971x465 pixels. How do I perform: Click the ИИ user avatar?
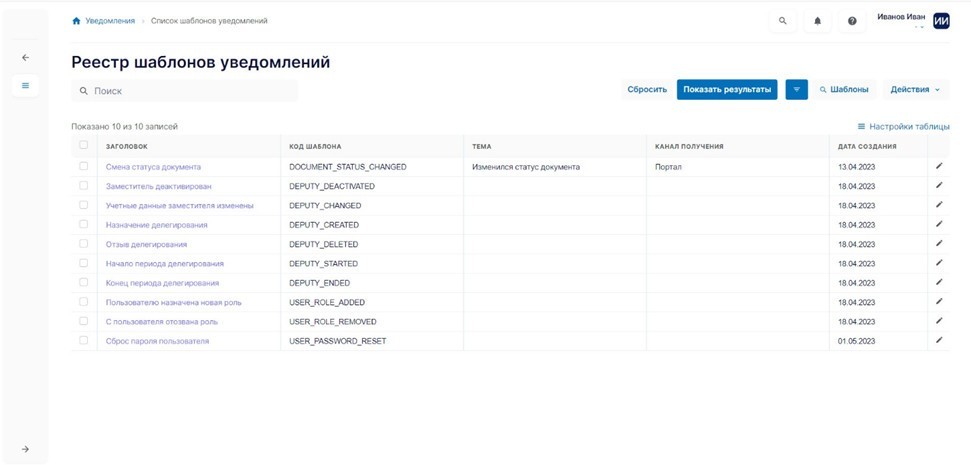pyautogui.click(x=941, y=21)
